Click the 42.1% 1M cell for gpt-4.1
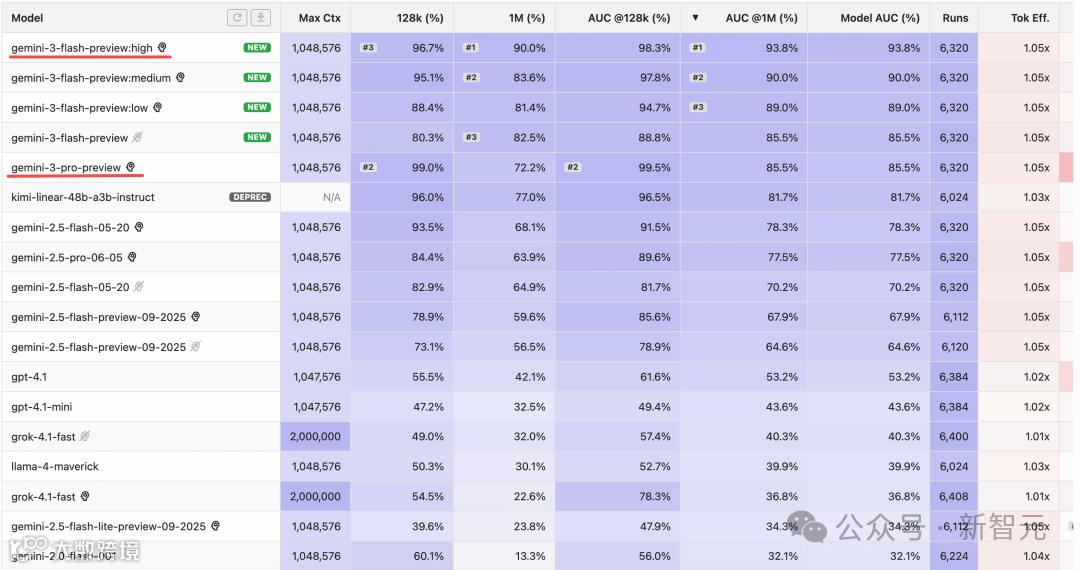Viewport: 1080px width, 570px height. [x=505, y=377]
